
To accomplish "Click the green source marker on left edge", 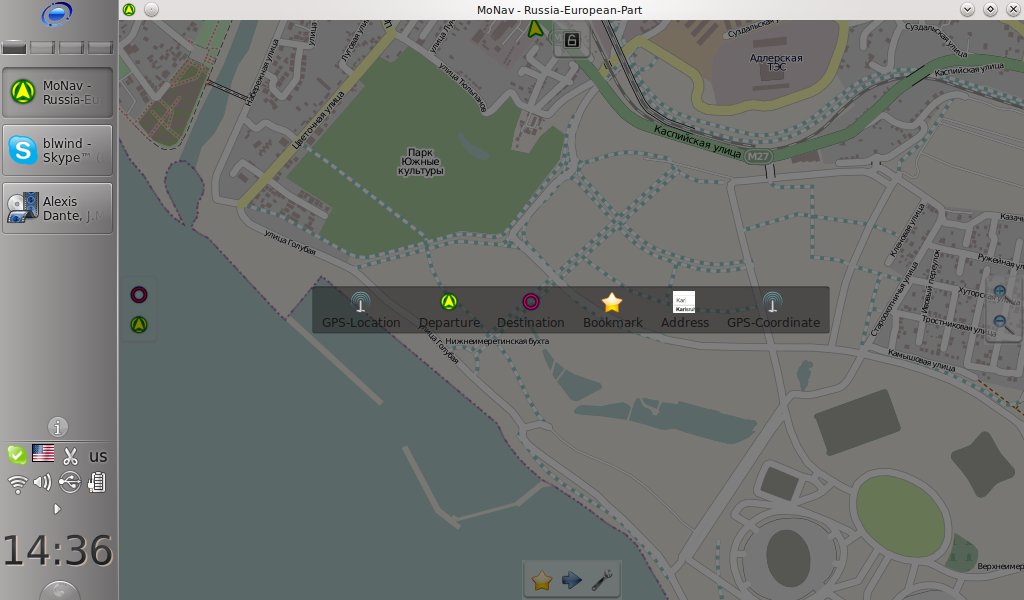I will 139,324.
